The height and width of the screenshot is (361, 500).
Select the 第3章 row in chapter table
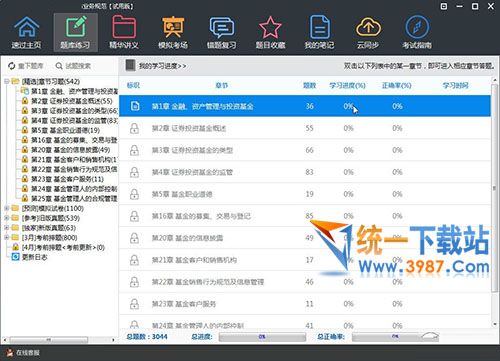(x=305, y=150)
